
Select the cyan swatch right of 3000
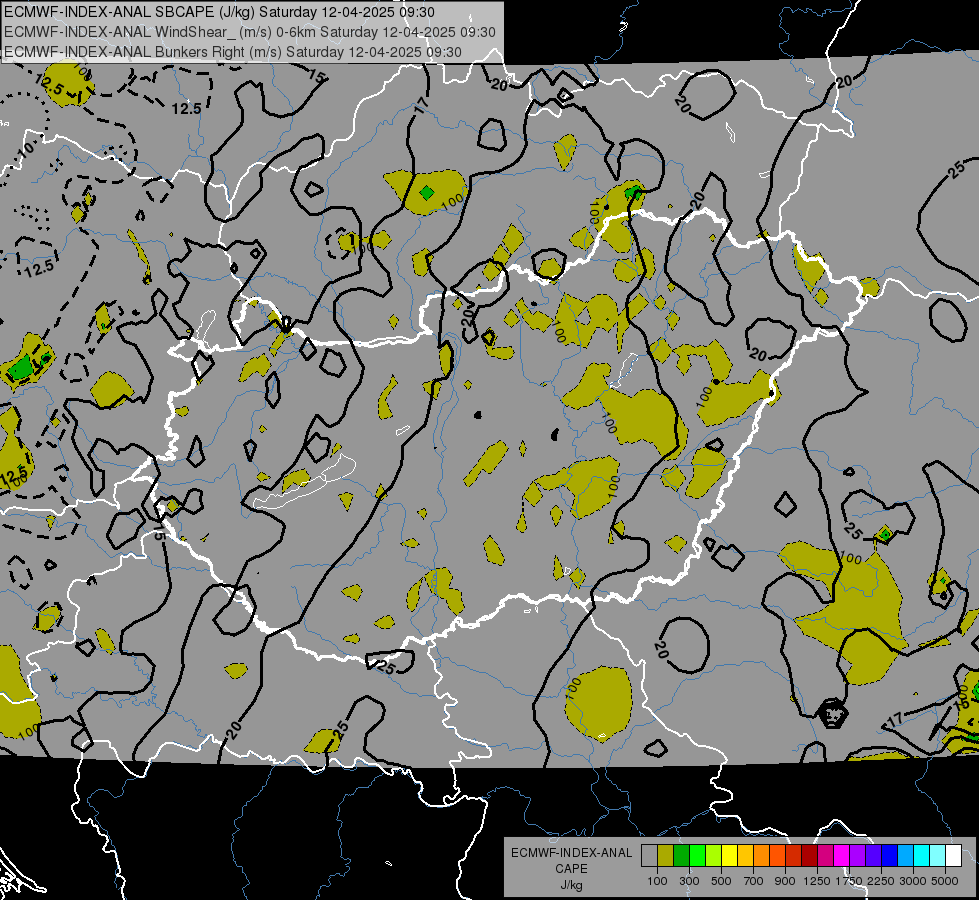[921, 856]
